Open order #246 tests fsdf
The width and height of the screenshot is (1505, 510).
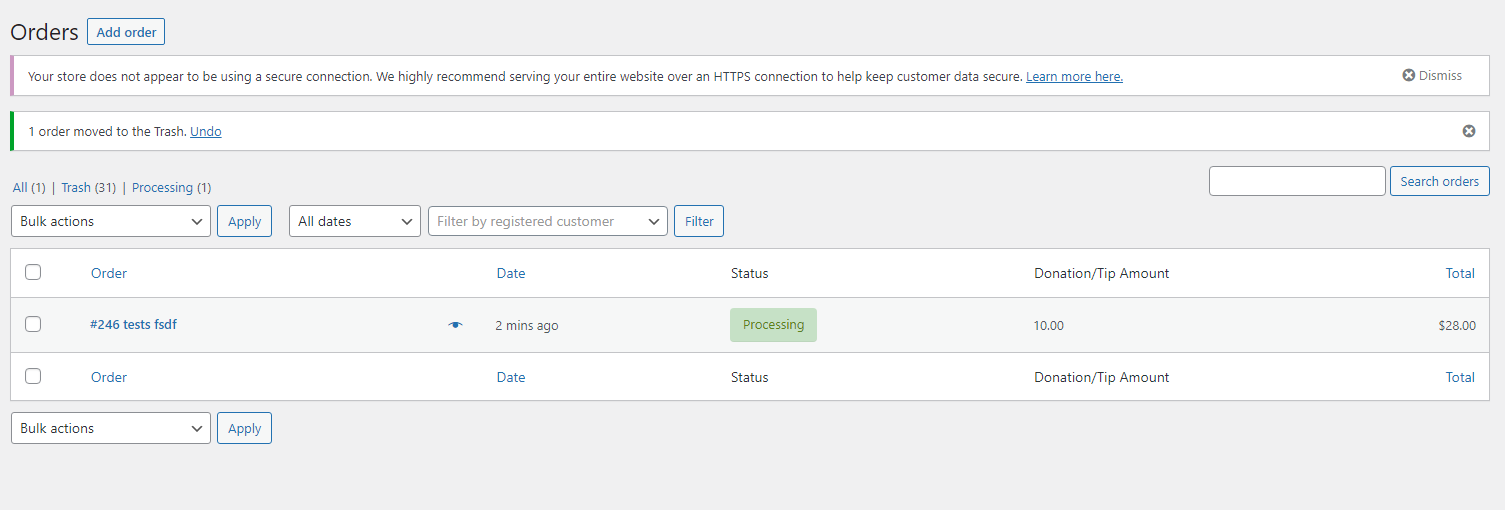tap(134, 324)
